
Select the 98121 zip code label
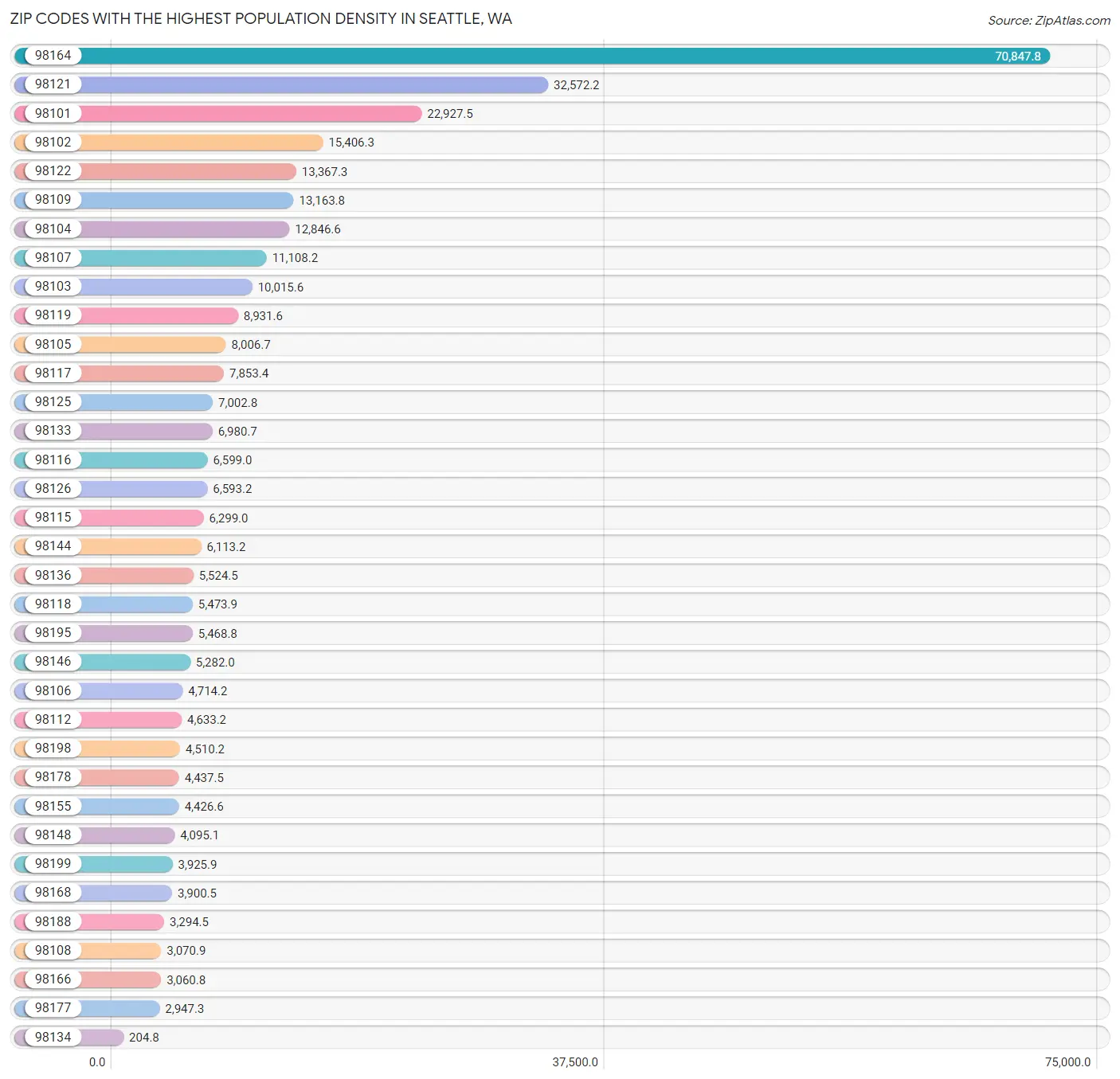click(x=53, y=84)
